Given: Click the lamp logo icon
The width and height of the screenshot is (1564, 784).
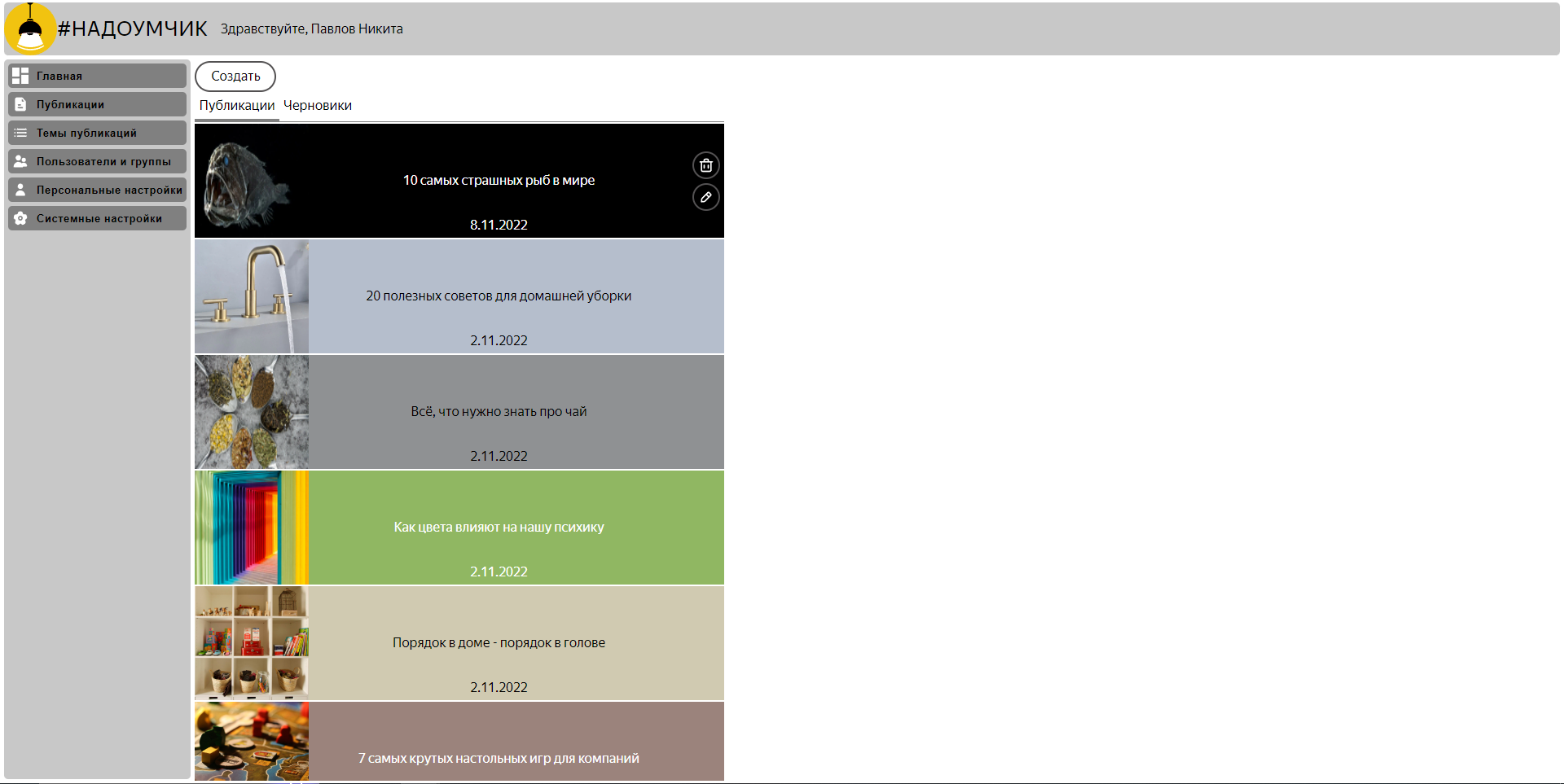Looking at the screenshot, I should pyautogui.click(x=30, y=28).
